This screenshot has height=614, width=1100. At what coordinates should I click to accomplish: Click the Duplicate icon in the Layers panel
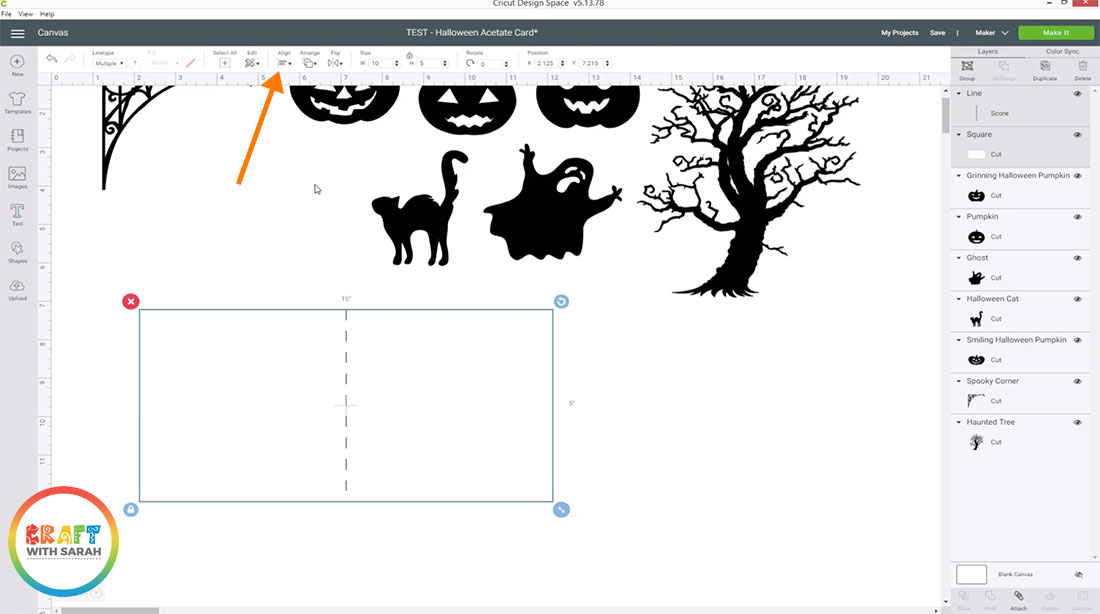pyautogui.click(x=1045, y=67)
